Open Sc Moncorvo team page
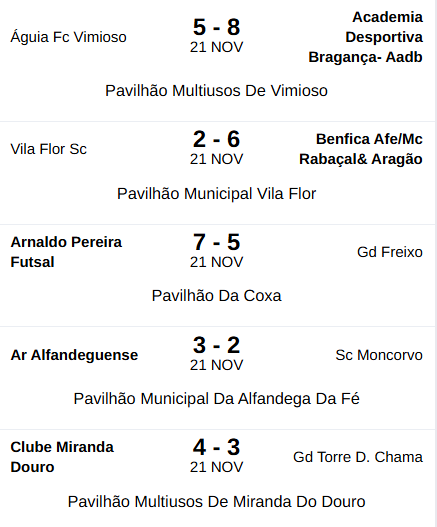 (x=379, y=355)
